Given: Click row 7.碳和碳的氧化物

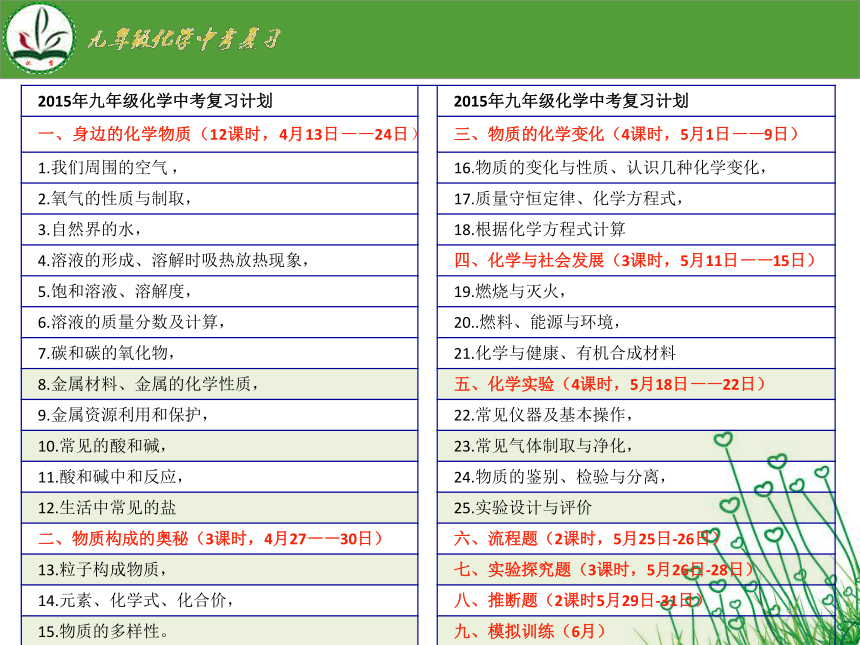Looking at the screenshot, I should coord(219,353).
